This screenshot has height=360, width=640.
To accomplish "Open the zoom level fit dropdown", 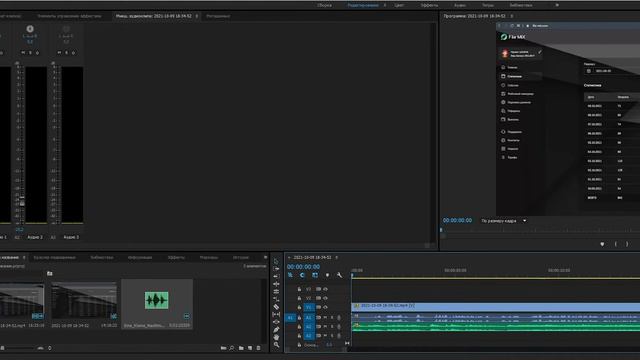I will [x=524, y=221].
